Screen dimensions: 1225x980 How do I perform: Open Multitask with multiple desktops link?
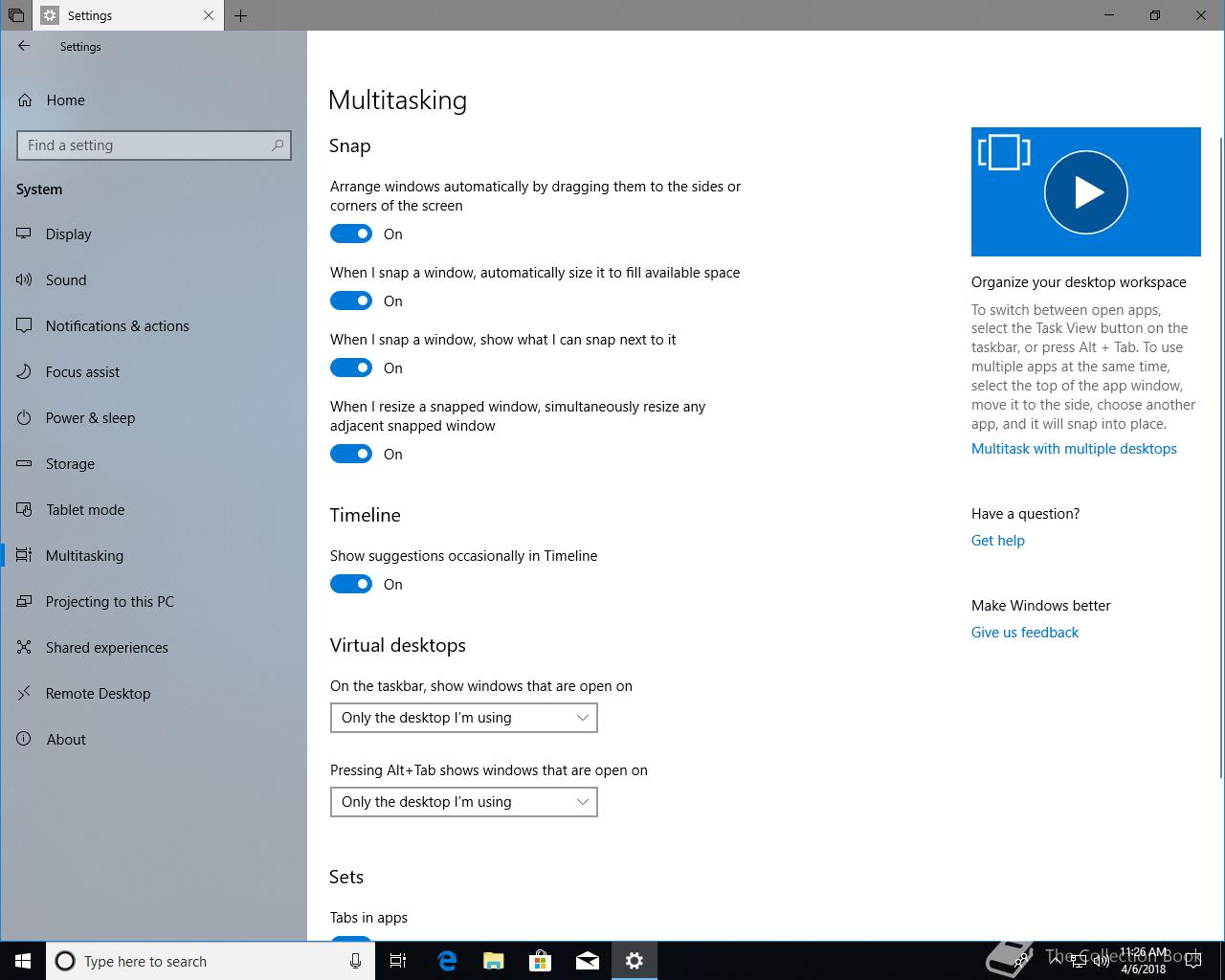1074,449
